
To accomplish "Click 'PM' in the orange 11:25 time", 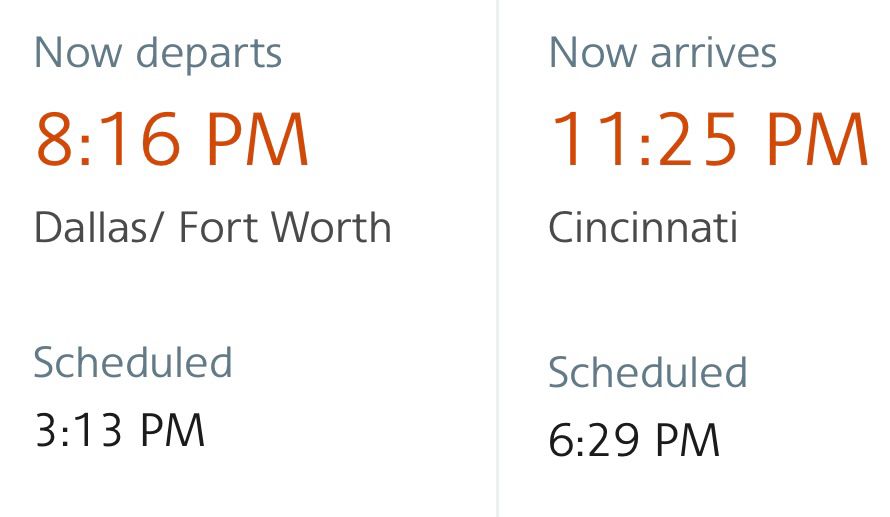I will point(818,139).
